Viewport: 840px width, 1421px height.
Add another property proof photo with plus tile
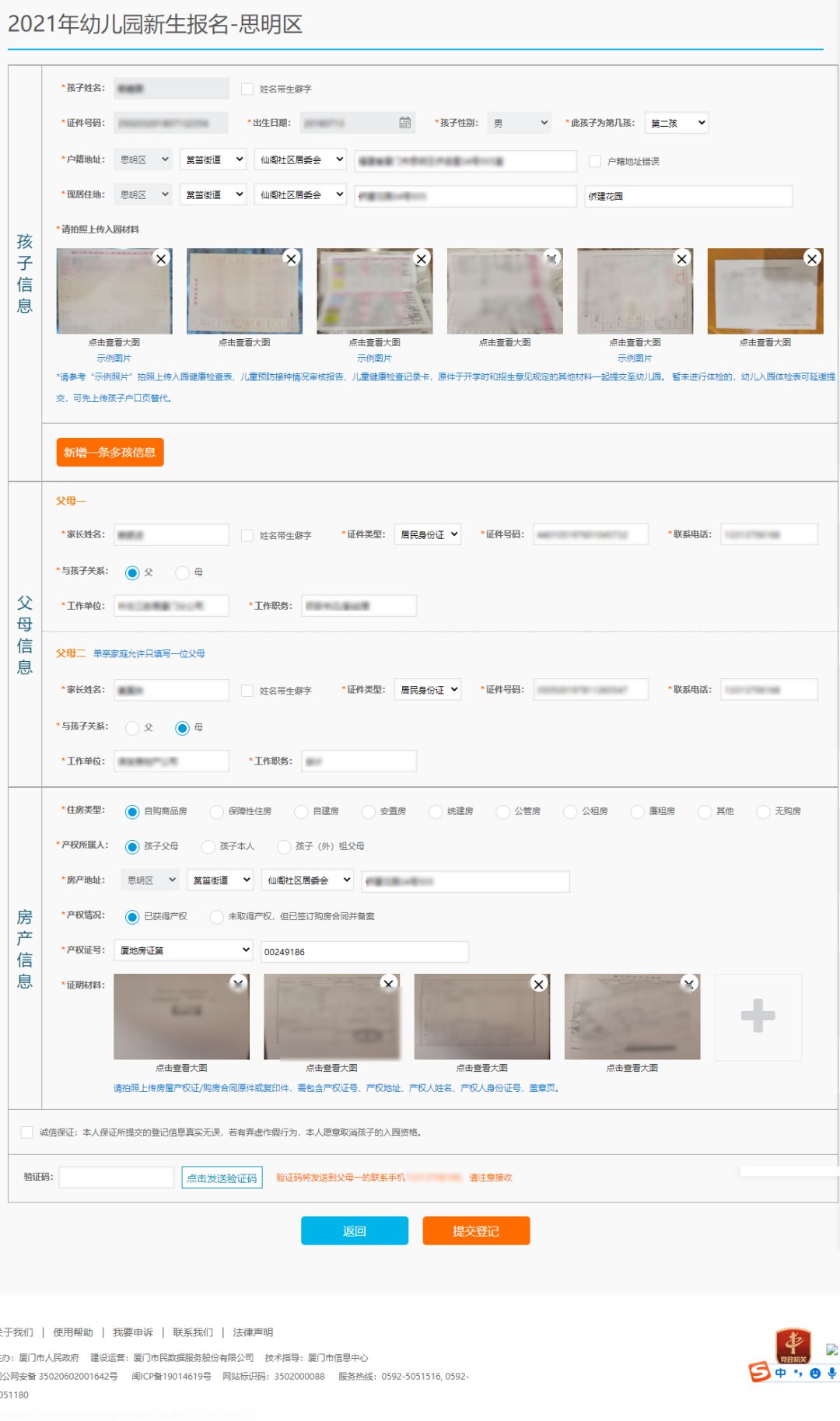pos(758,1017)
